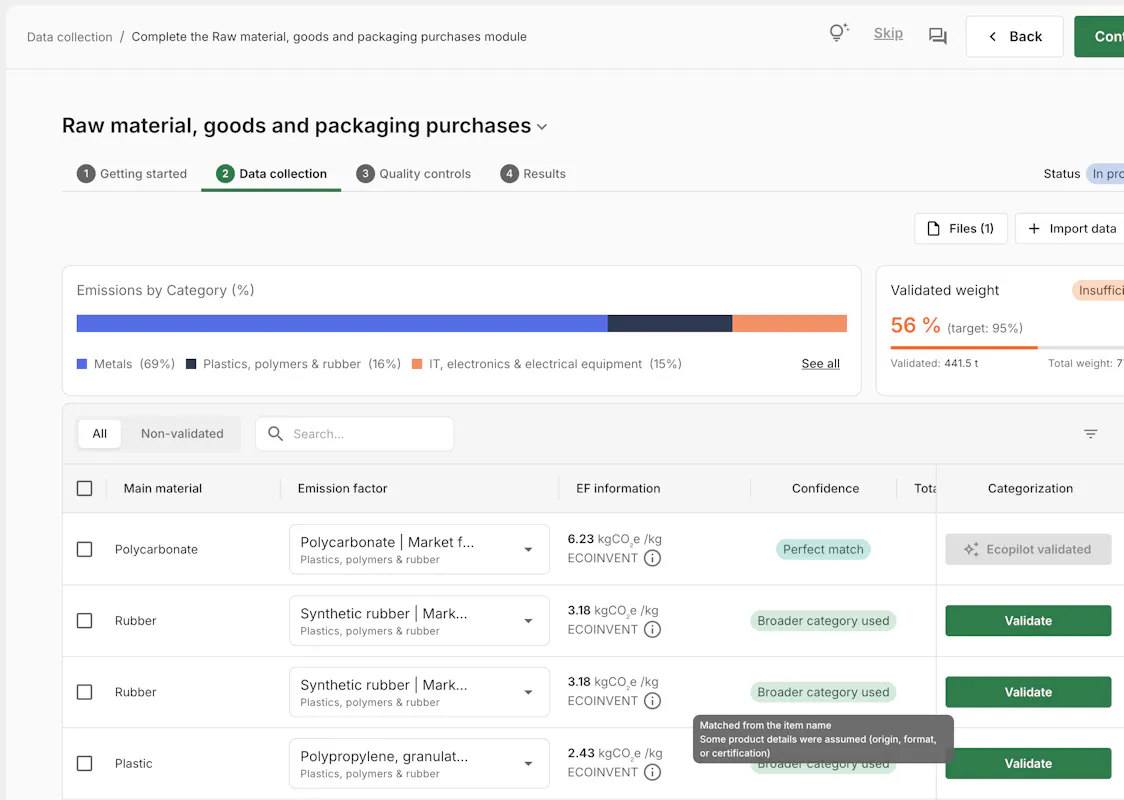Switch filter to Non-validated

tap(182, 434)
